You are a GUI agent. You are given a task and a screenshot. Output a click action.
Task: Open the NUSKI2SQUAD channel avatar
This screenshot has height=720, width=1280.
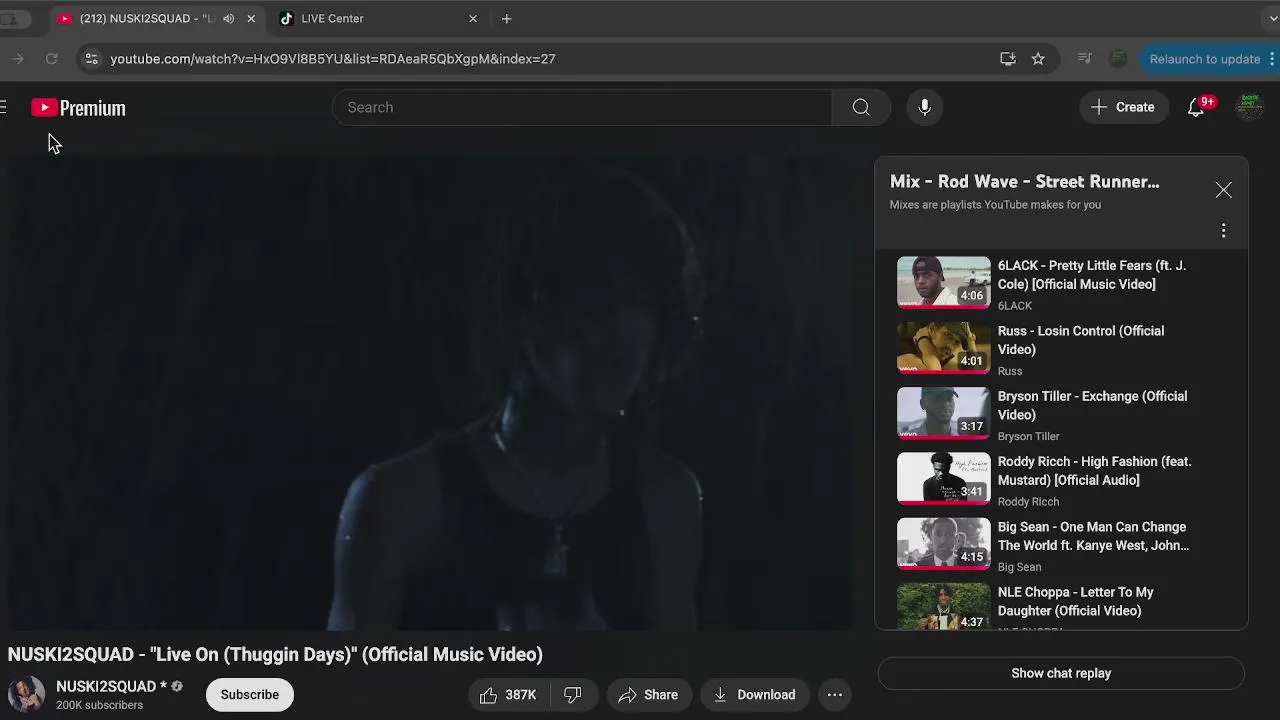(26, 695)
